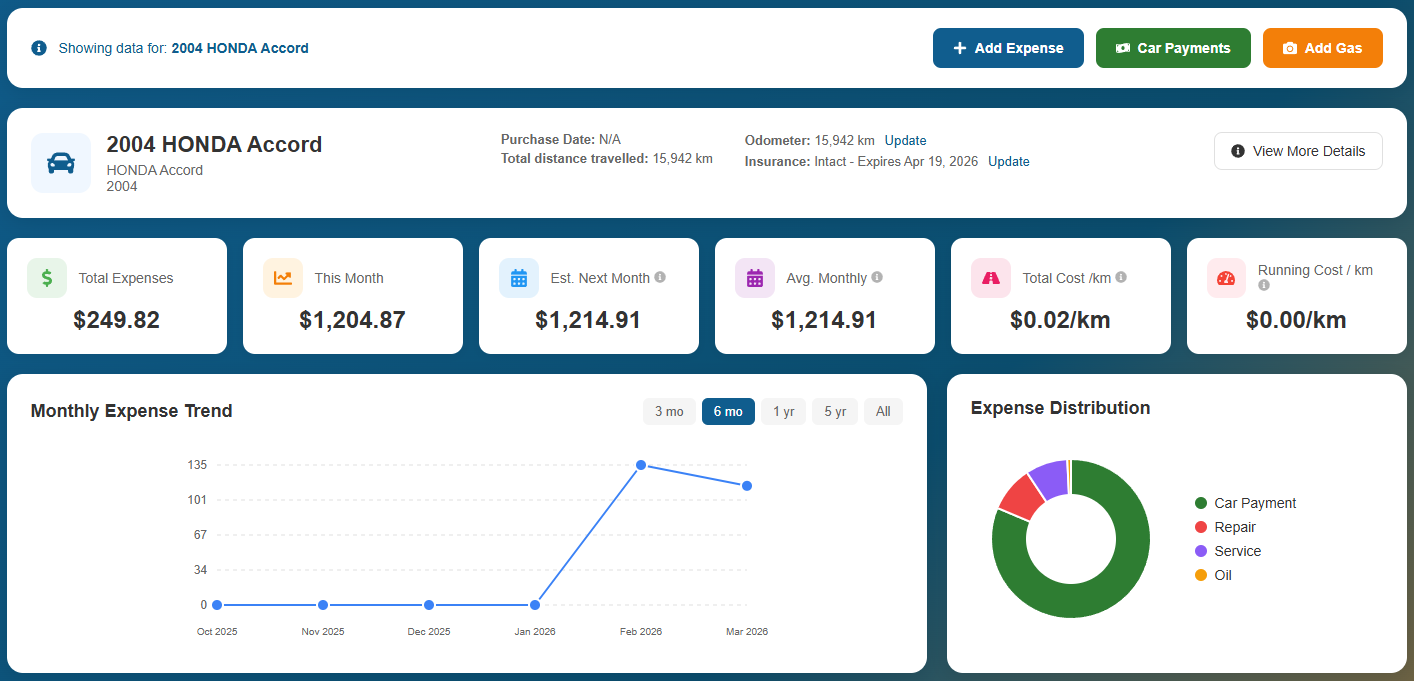Click the Update link next to Odometer
The height and width of the screenshot is (681, 1414).
[905, 140]
